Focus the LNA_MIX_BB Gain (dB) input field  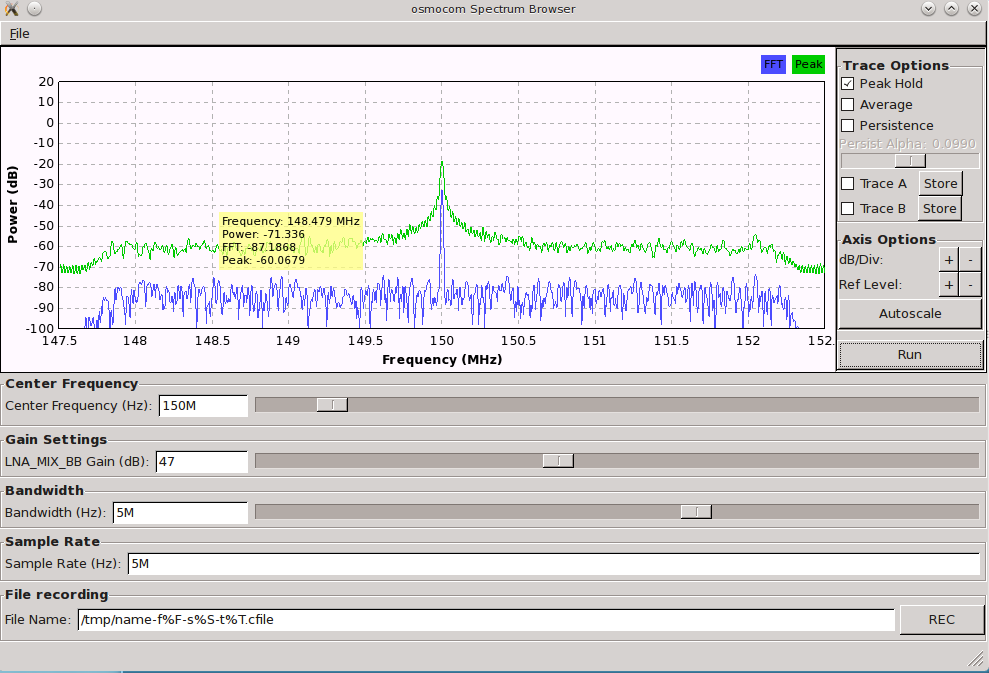click(x=201, y=462)
